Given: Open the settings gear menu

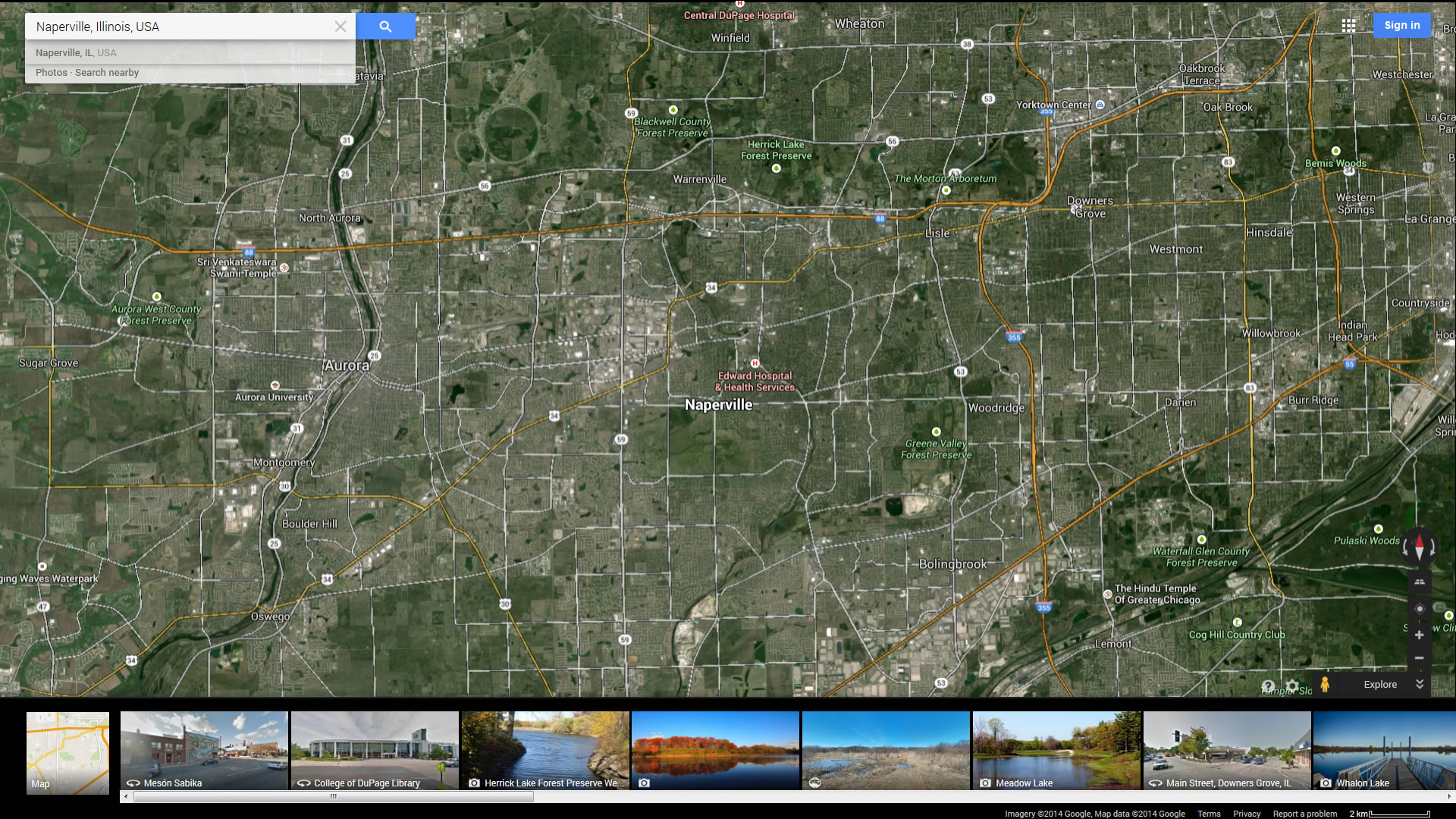Looking at the screenshot, I should pos(1292,686).
